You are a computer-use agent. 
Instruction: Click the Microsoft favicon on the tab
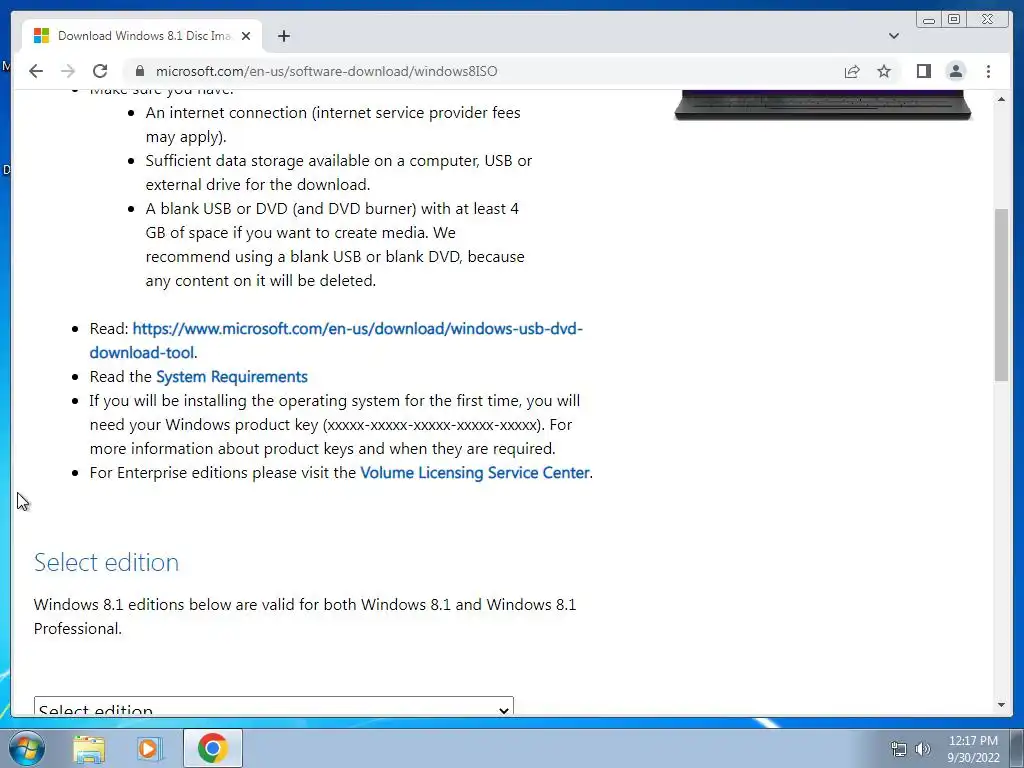(x=41, y=36)
